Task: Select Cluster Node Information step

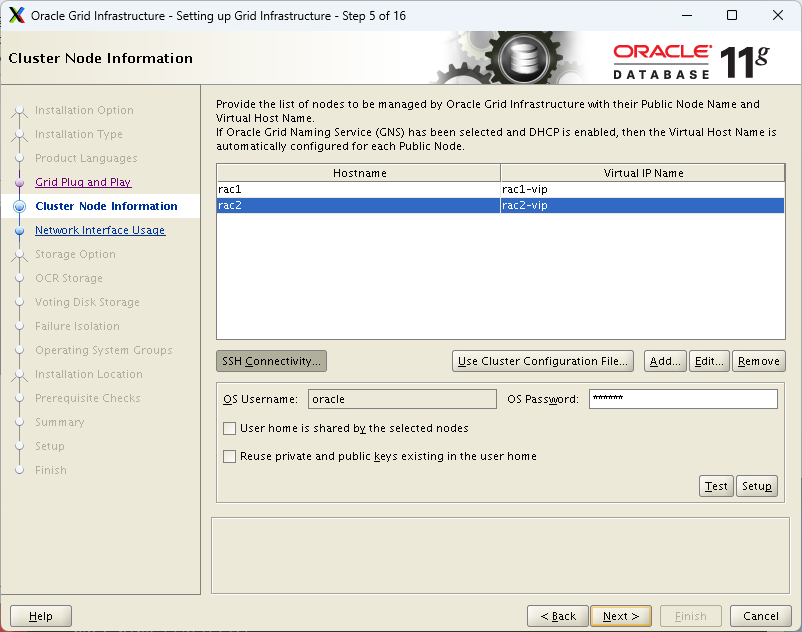Action: 106,206
